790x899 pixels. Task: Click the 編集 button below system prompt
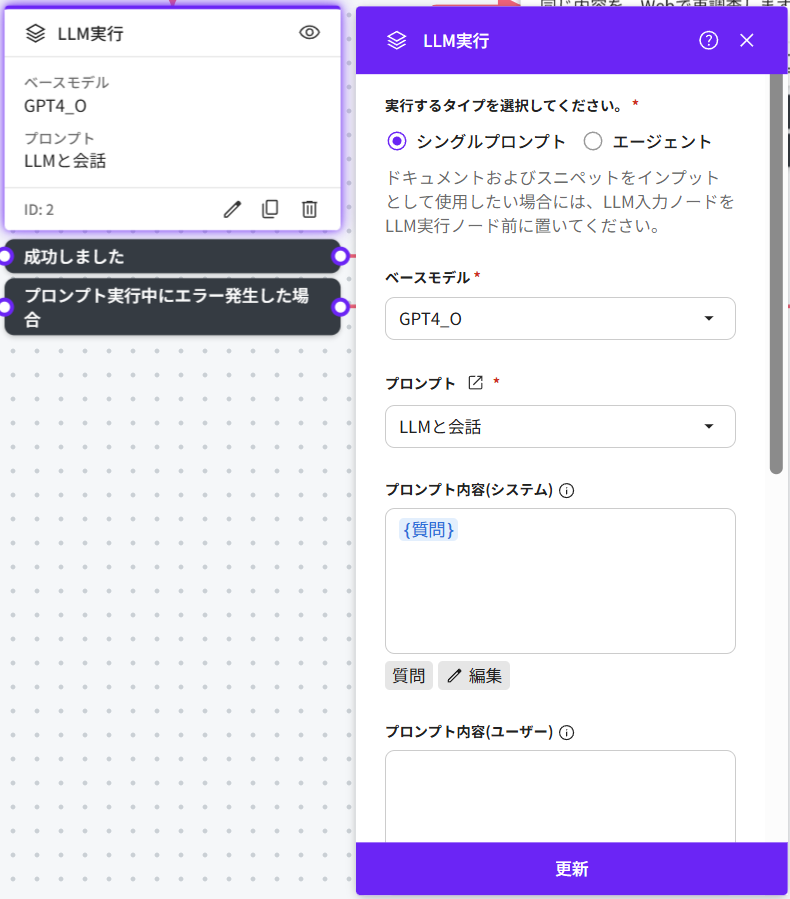pyautogui.click(x=474, y=676)
